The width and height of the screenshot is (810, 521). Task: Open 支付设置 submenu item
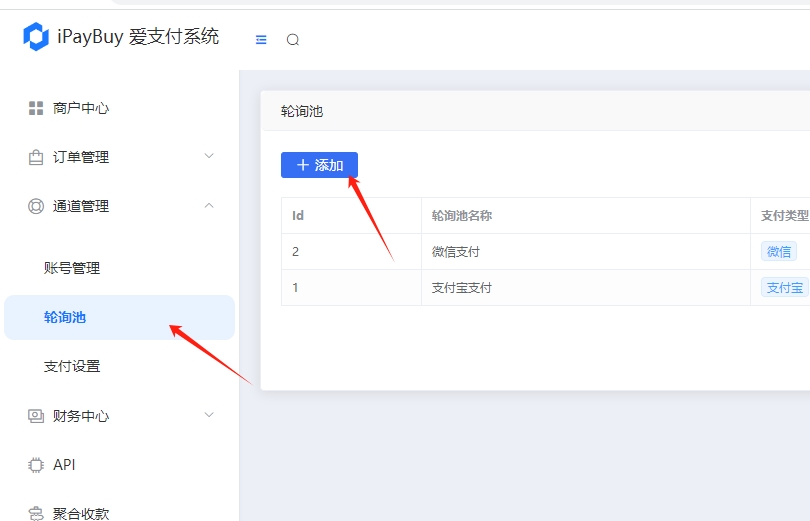72,366
